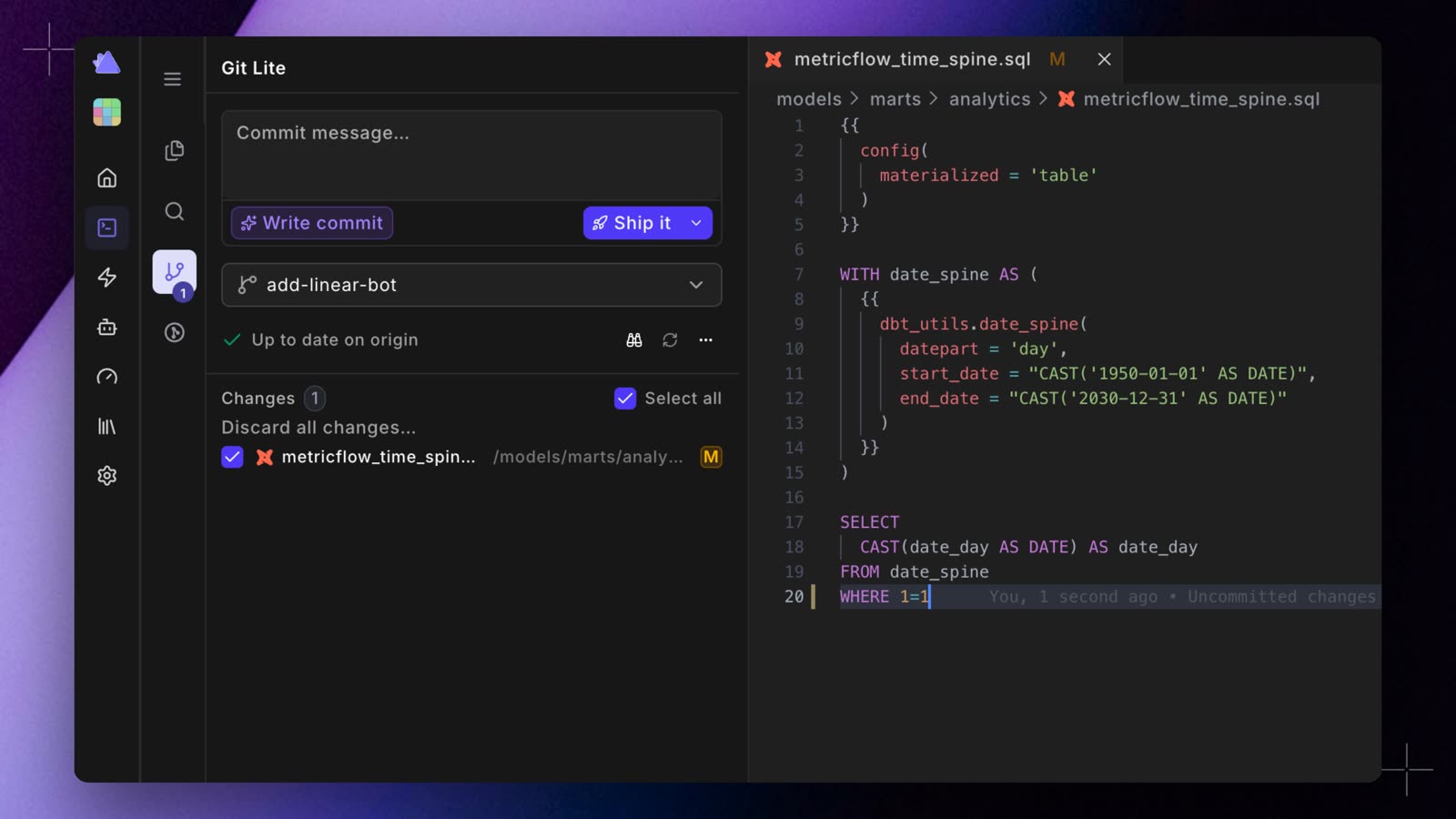Click the line 17 SELECT keyword
Screen dimensions: 1456x819
click(869, 522)
